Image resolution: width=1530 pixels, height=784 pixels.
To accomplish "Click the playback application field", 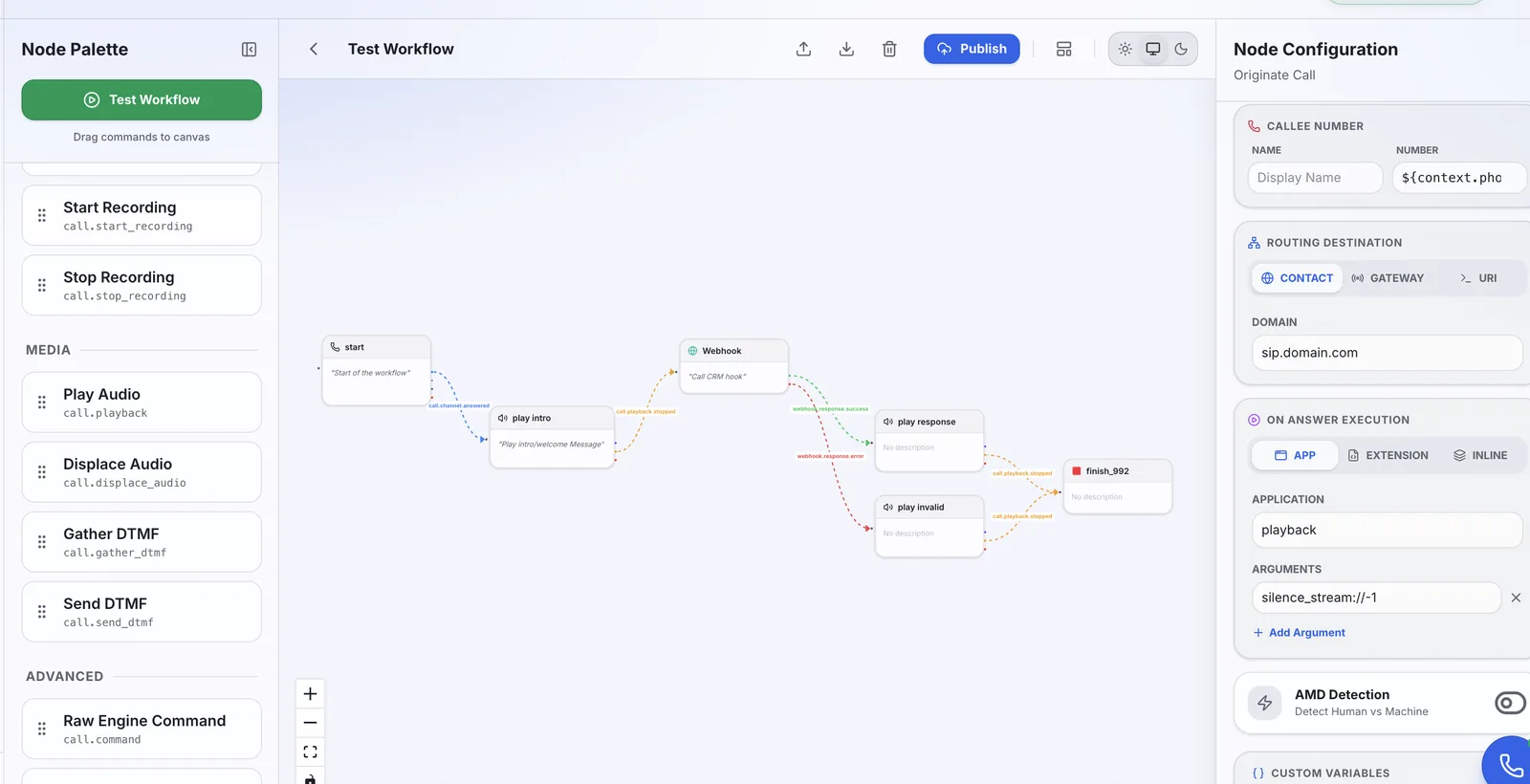I will (1387, 530).
